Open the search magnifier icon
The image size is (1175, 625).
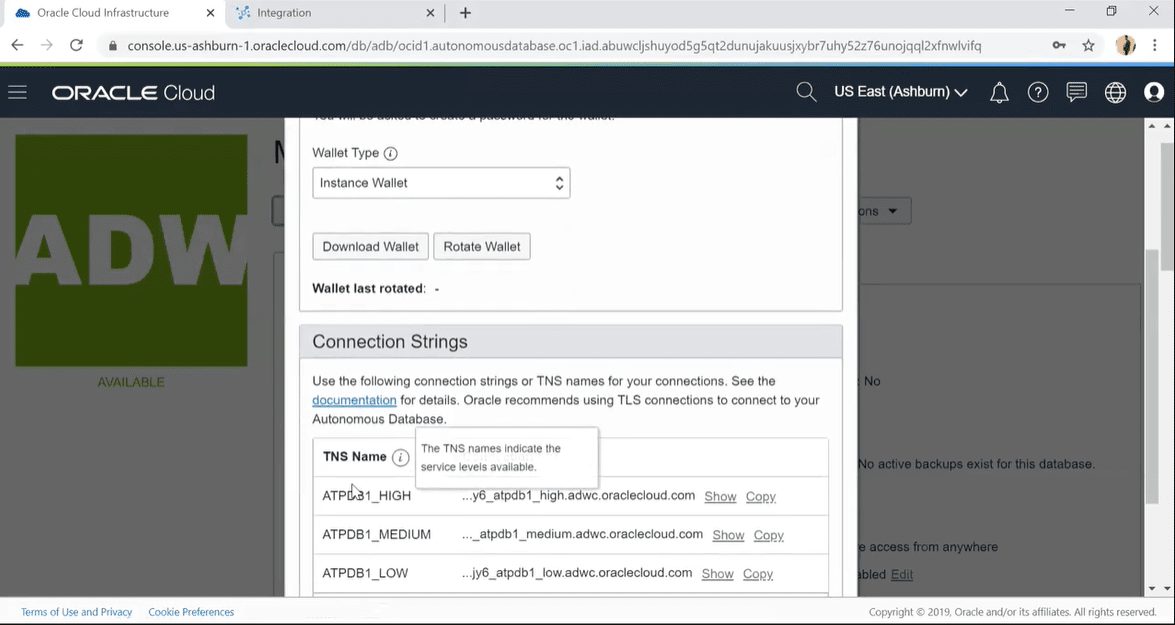(806, 92)
